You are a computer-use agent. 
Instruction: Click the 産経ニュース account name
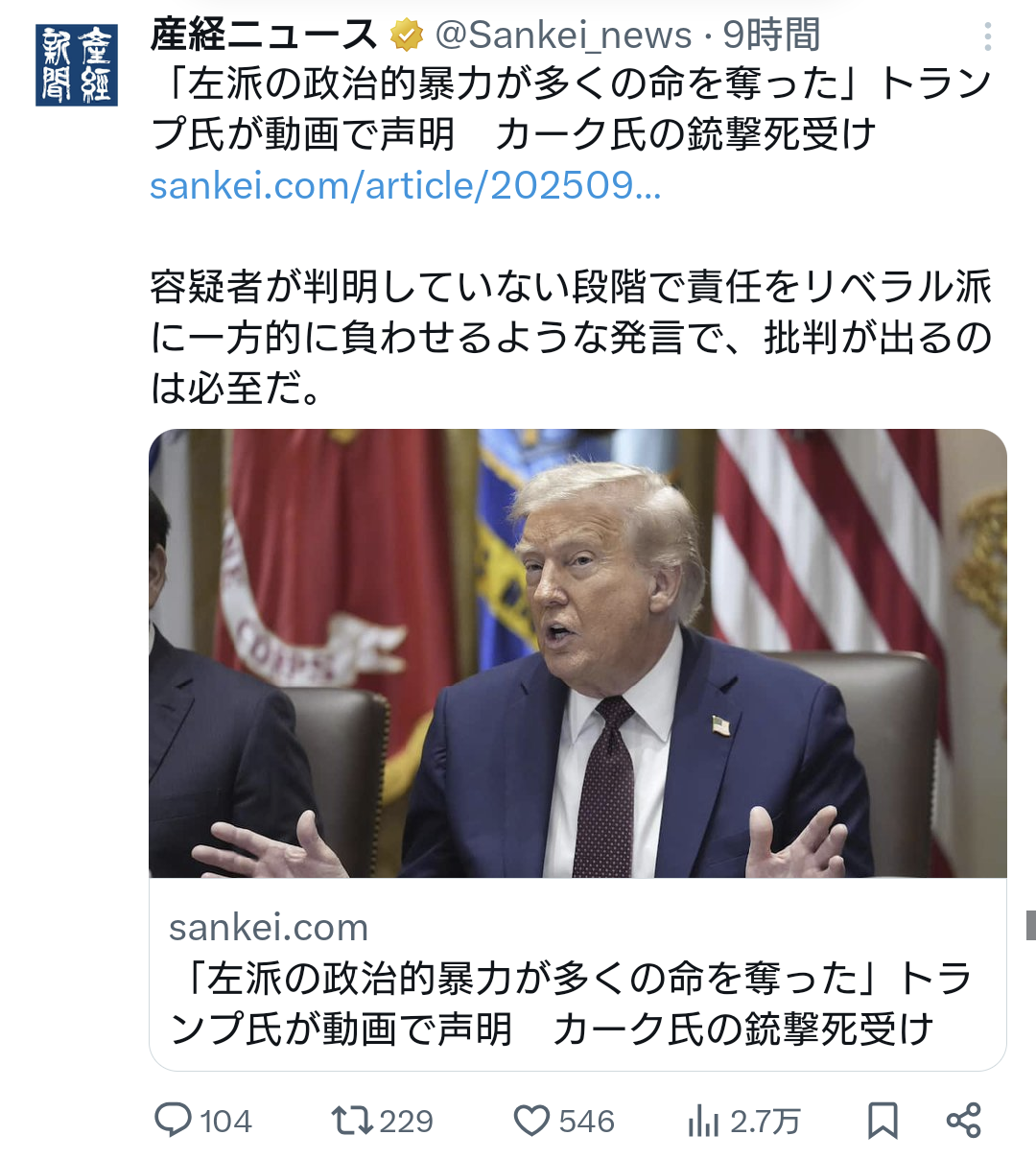265,35
